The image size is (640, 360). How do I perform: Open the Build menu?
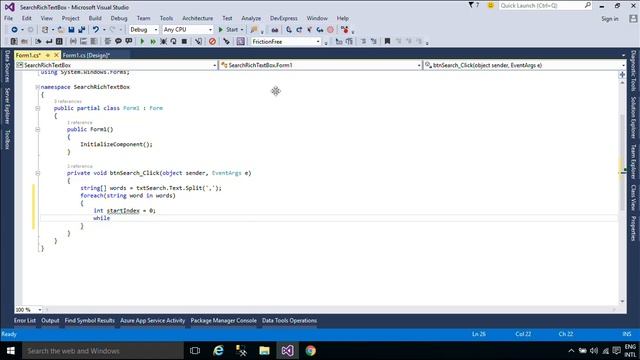95,18
